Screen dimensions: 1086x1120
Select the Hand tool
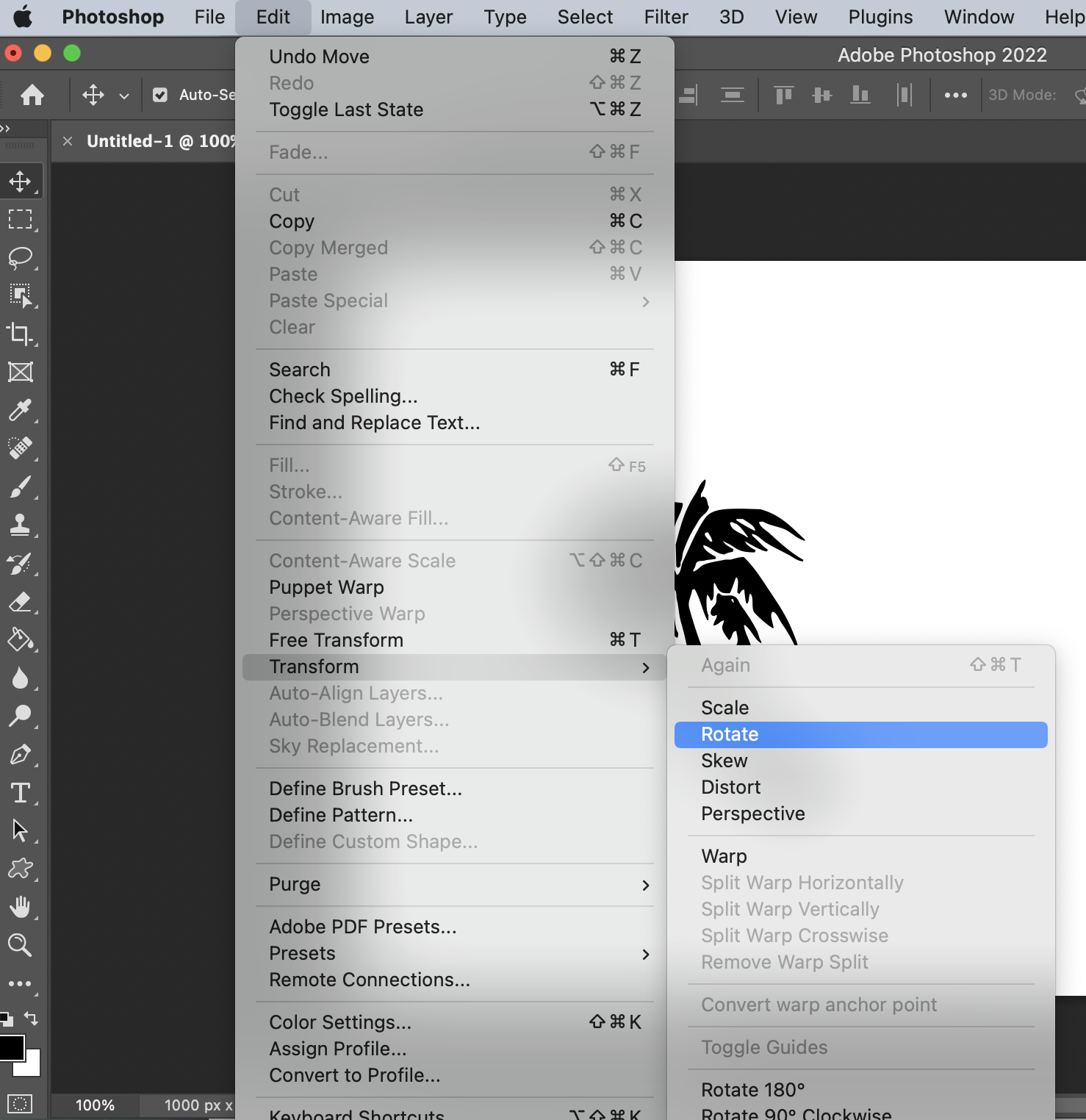tap(21, 907)
